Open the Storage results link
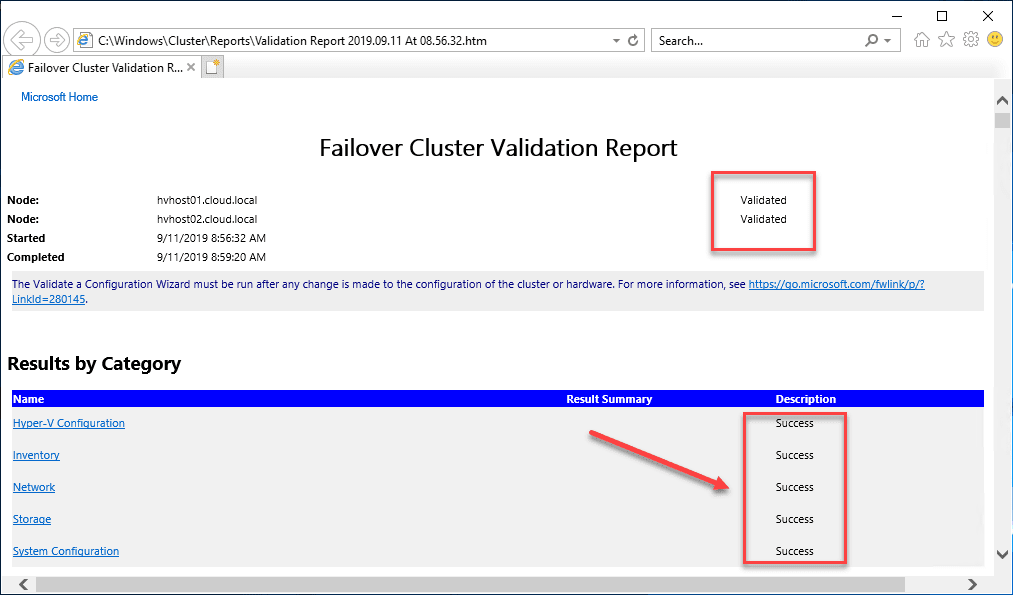 [x=31, y=519]
